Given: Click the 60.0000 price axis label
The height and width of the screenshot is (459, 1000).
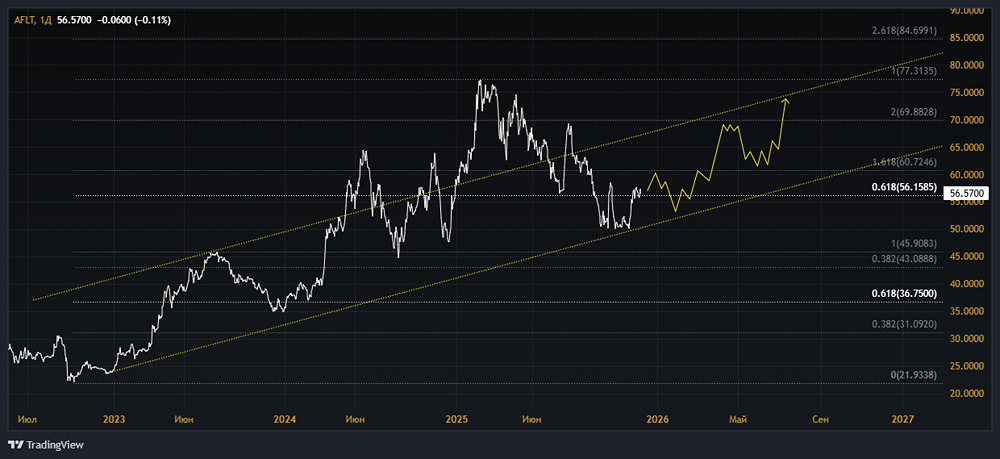Looking at the screenshot, I should point(967,175).
